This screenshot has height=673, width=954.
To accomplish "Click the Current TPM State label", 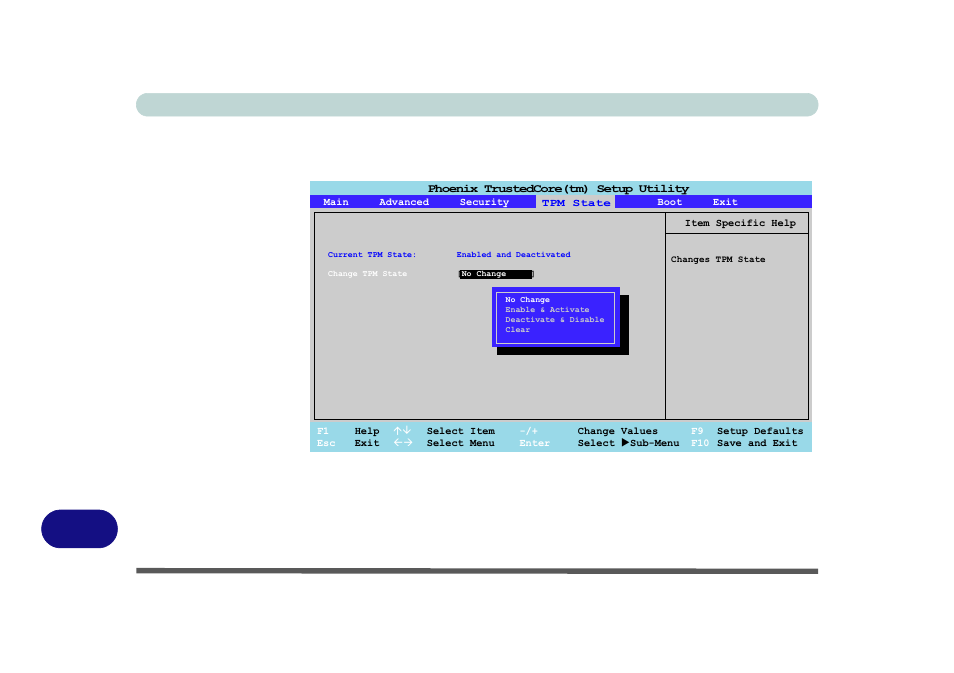I will 372,254.
